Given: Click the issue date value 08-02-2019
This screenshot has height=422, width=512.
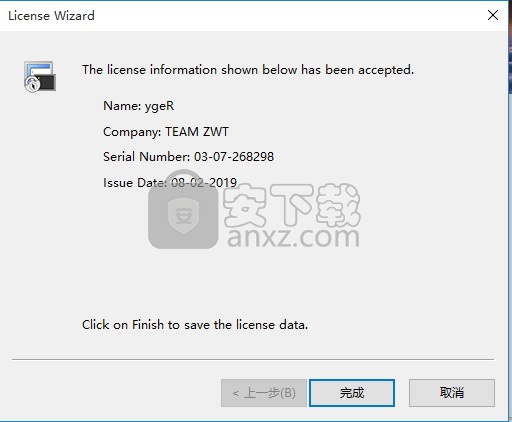Looking at the screenshot, I should 204,183.
